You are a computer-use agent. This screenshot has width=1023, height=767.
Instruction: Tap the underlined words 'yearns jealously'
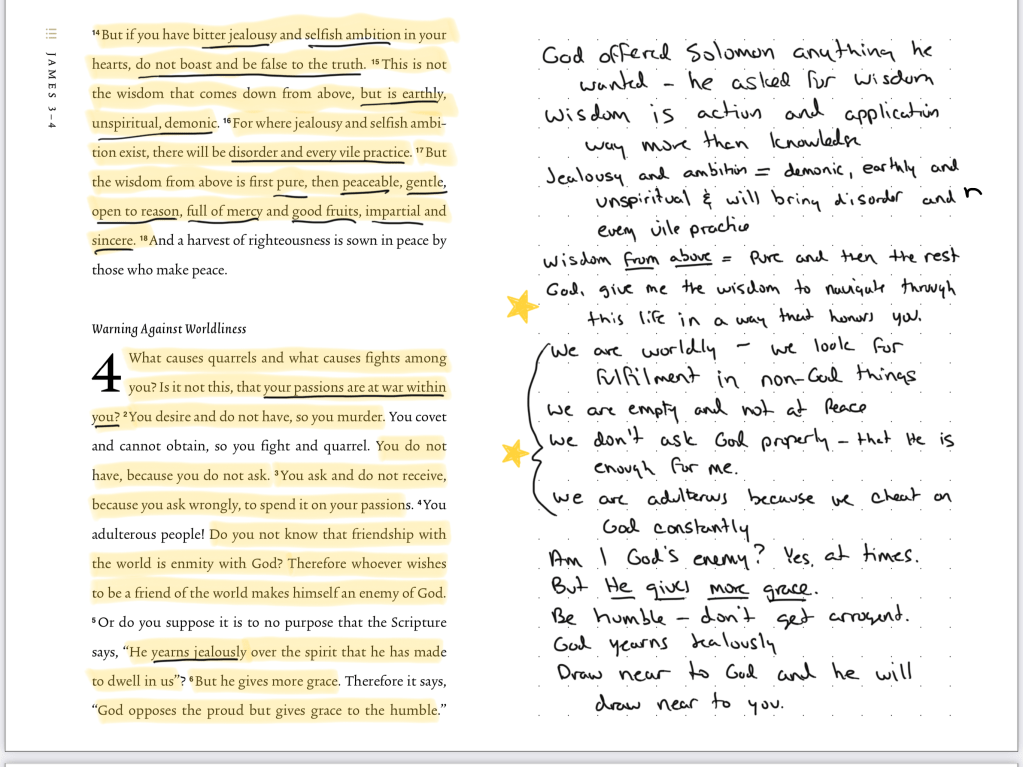pyautogui.click(x=198, y=652)
